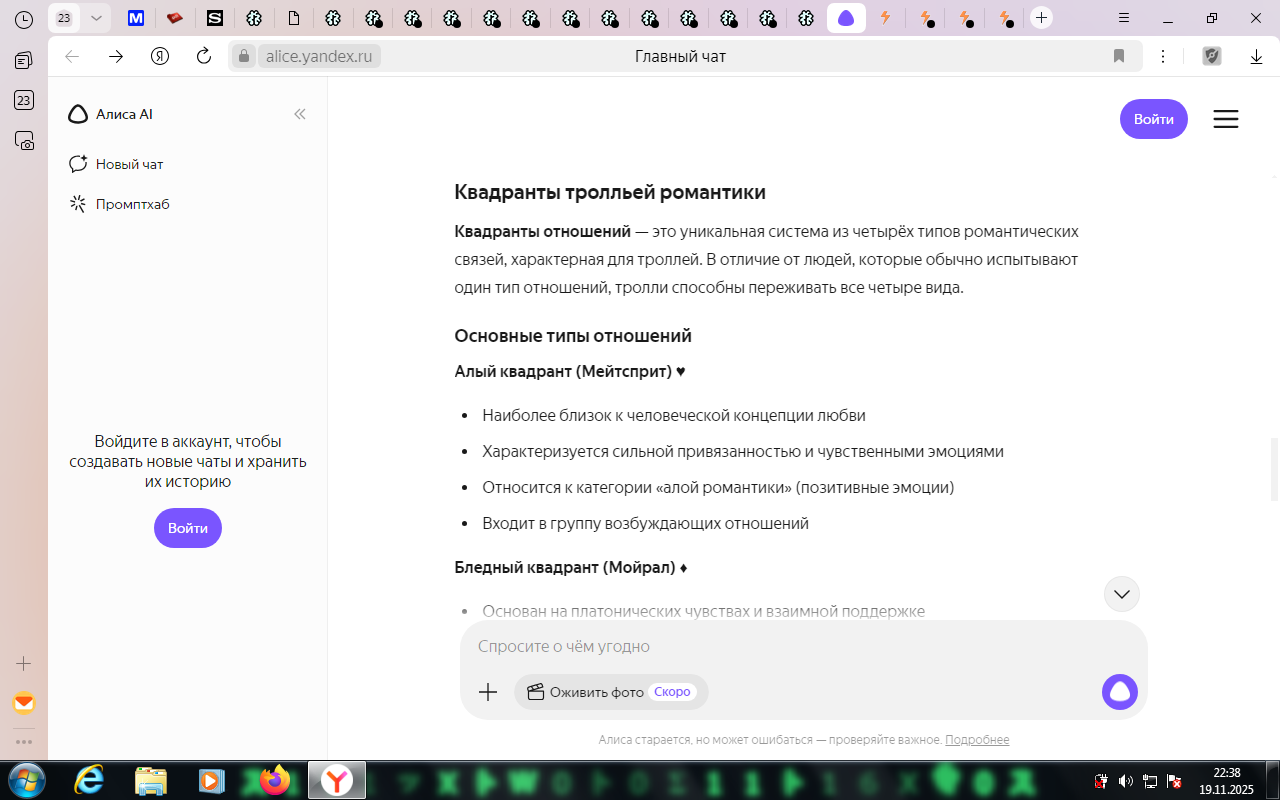The width and height of the screenshot is (1280, 800).
Task: Switch to the tab with the blue M icon
Action: (x=136, y=18)
